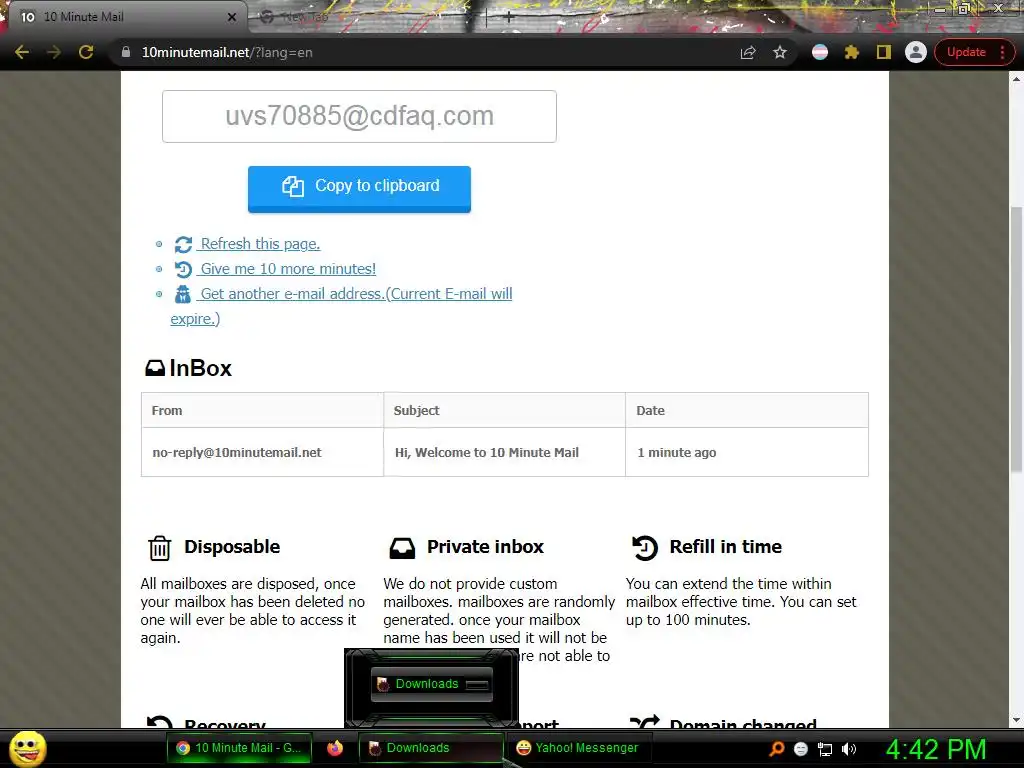Click Give me 10 more minutes link
The height and width of the screenshot is (768, 1024).
click(x=288, y=268)
